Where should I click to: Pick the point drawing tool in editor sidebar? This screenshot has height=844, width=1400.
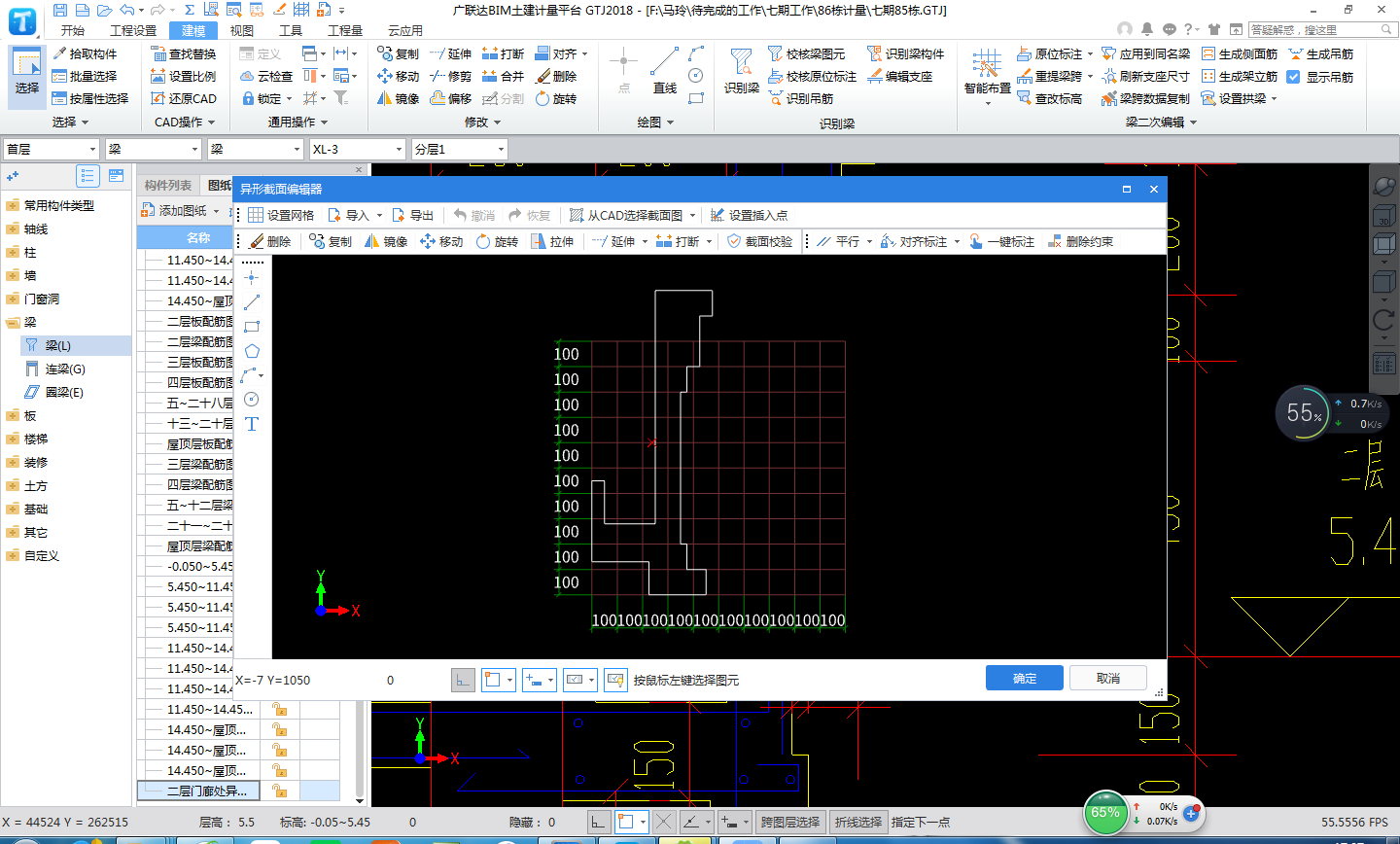click(x=252, y=278)
